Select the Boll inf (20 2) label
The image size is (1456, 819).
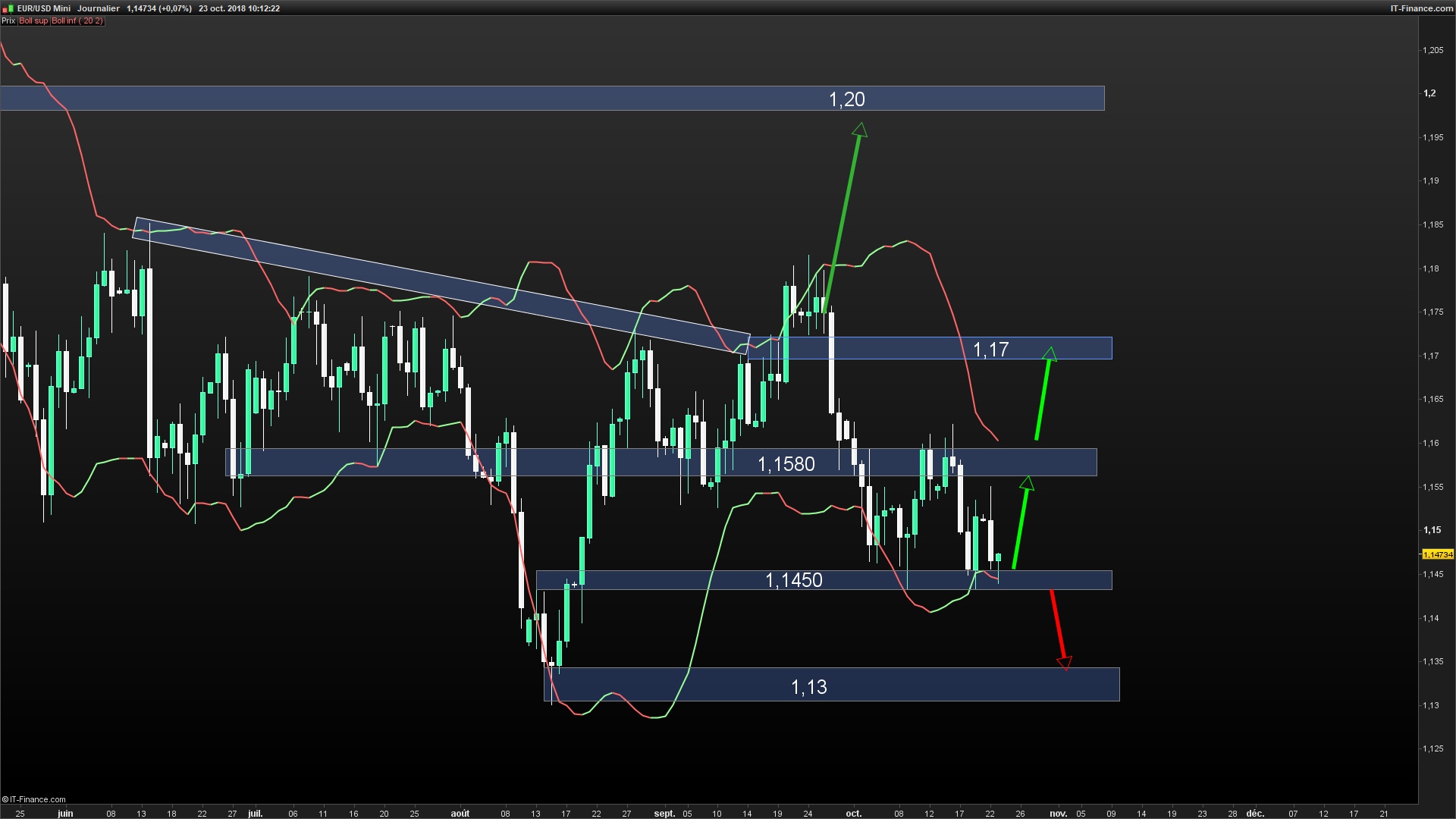[x=77, y=21]
